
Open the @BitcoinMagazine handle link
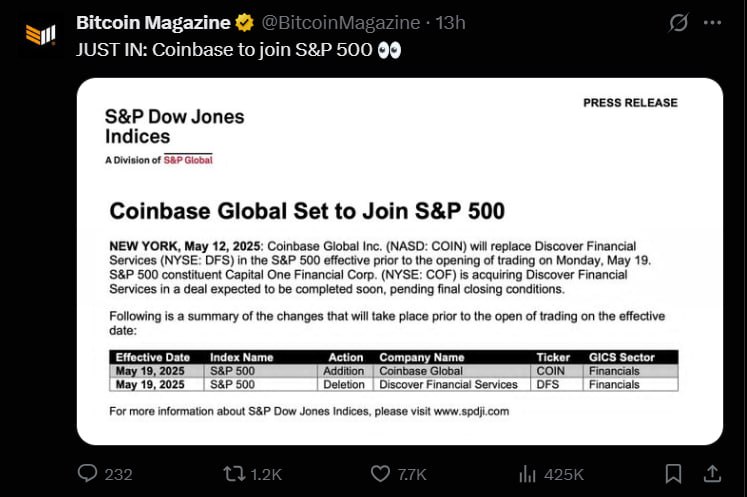click(341, 23)
